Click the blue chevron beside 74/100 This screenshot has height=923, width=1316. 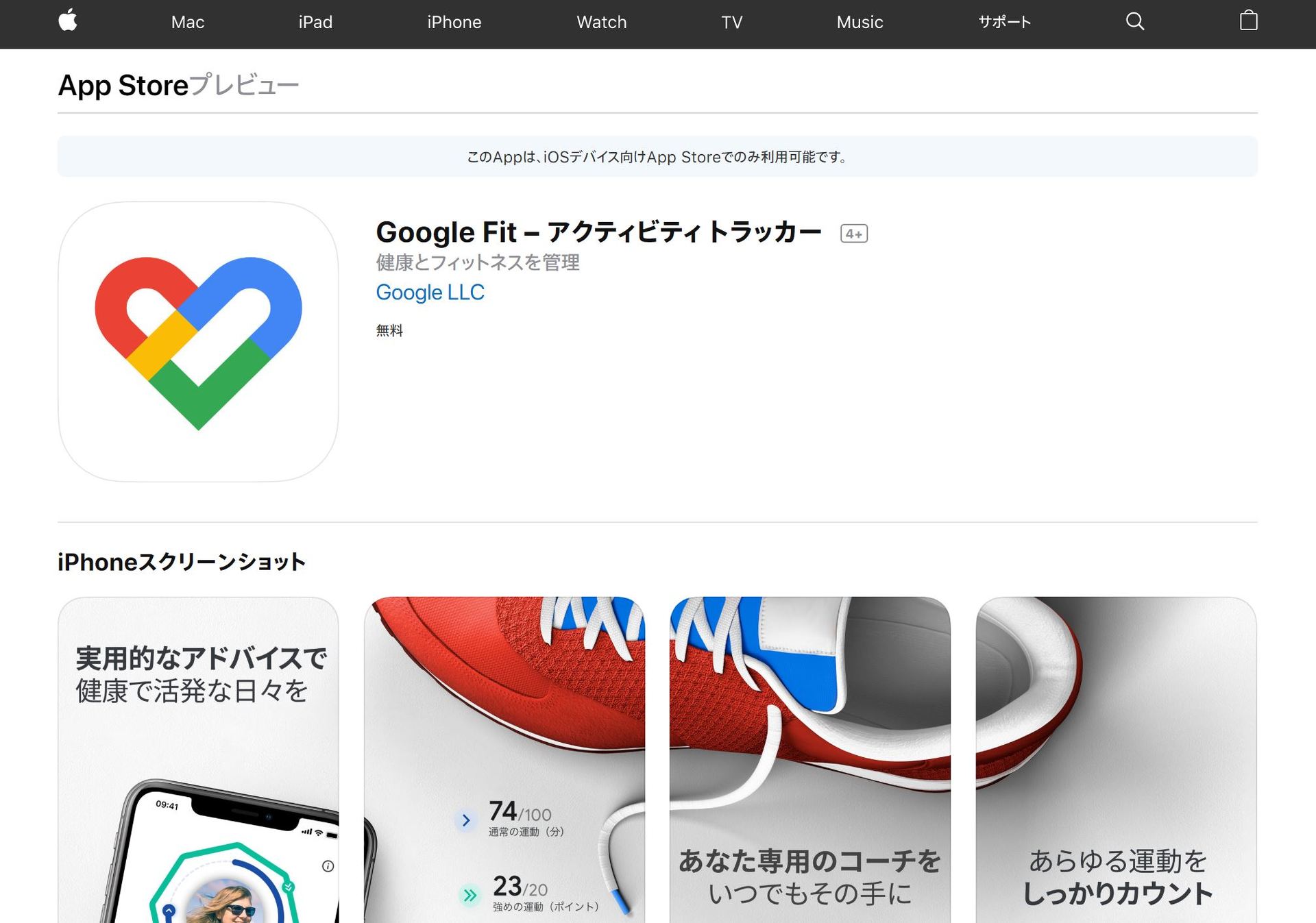466,820
